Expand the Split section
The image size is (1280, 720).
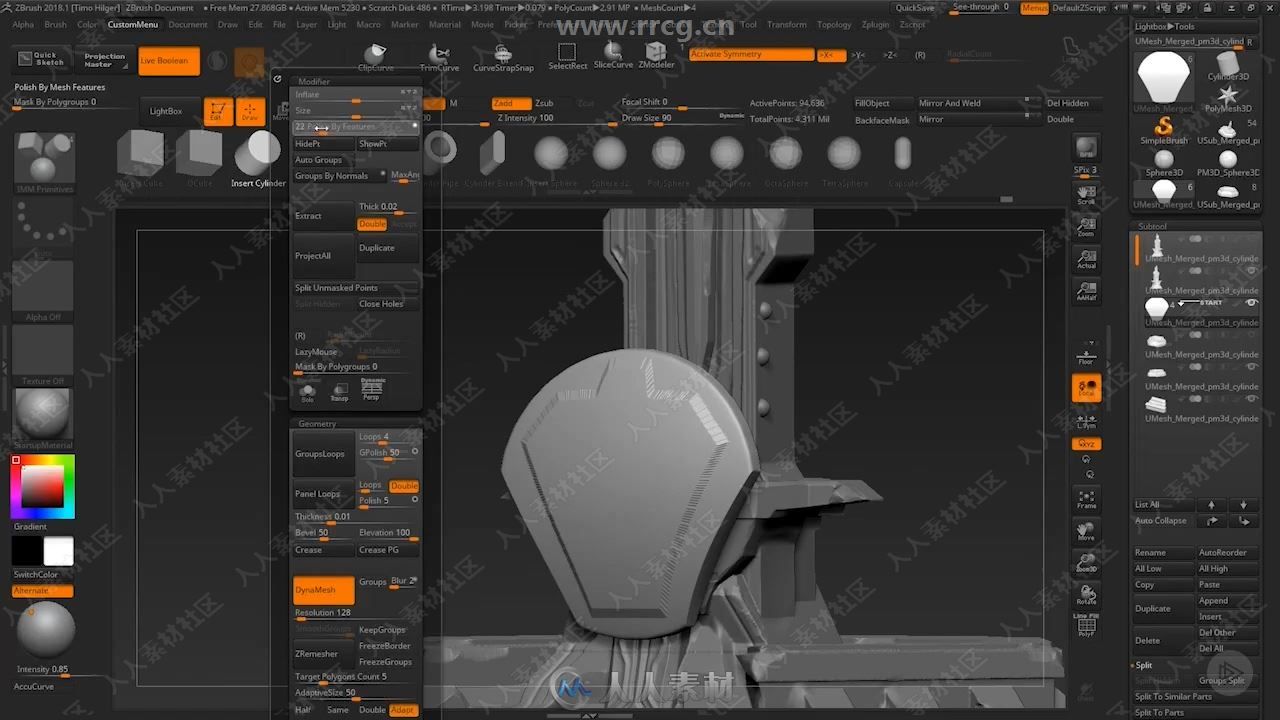[1144, 665]
